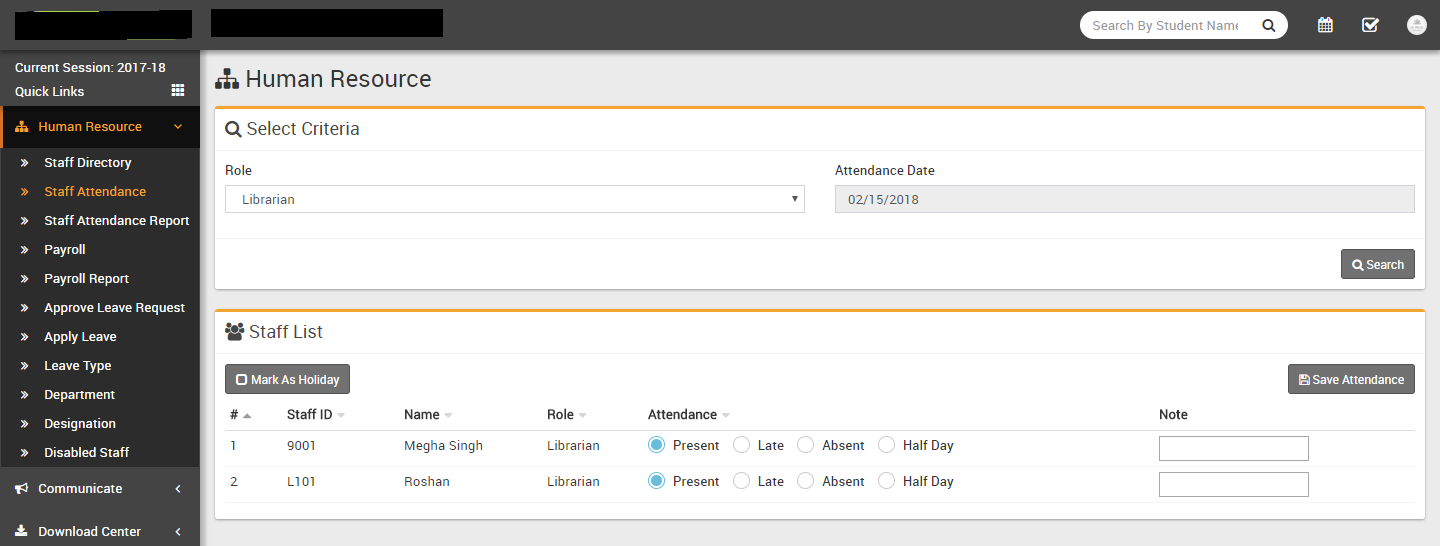Tick the Mark As Holiday checkbox
This screenshot has height=546, width=1440.
(x=241, y=380)
